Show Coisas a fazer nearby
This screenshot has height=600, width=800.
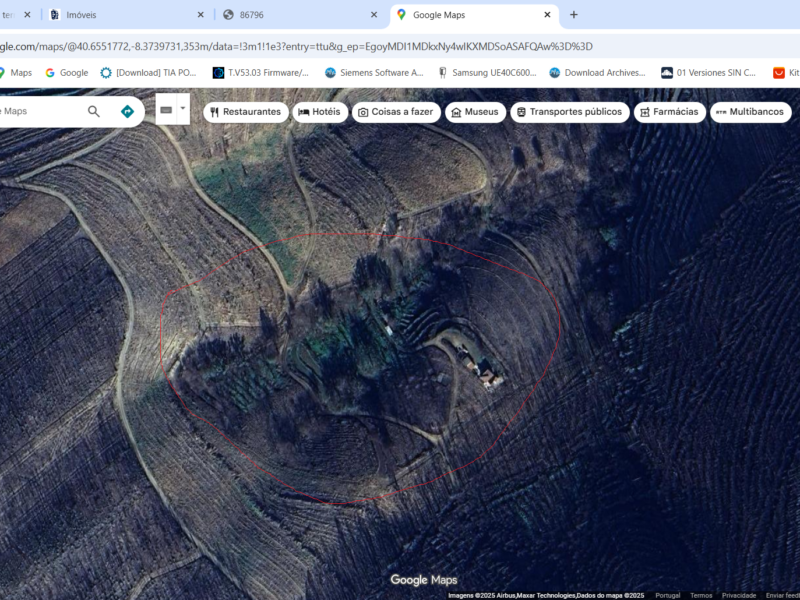pyautogui.click(x=395, y=112)
